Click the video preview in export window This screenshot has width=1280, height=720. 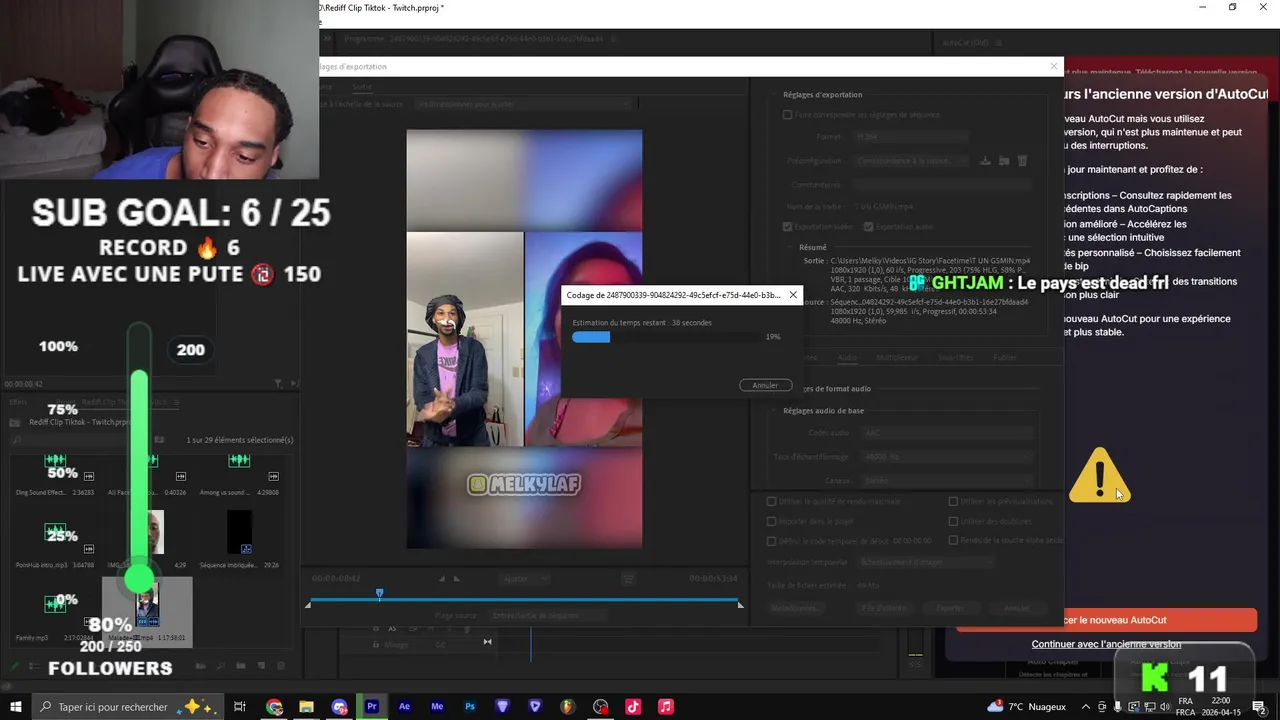pos(524,339)
